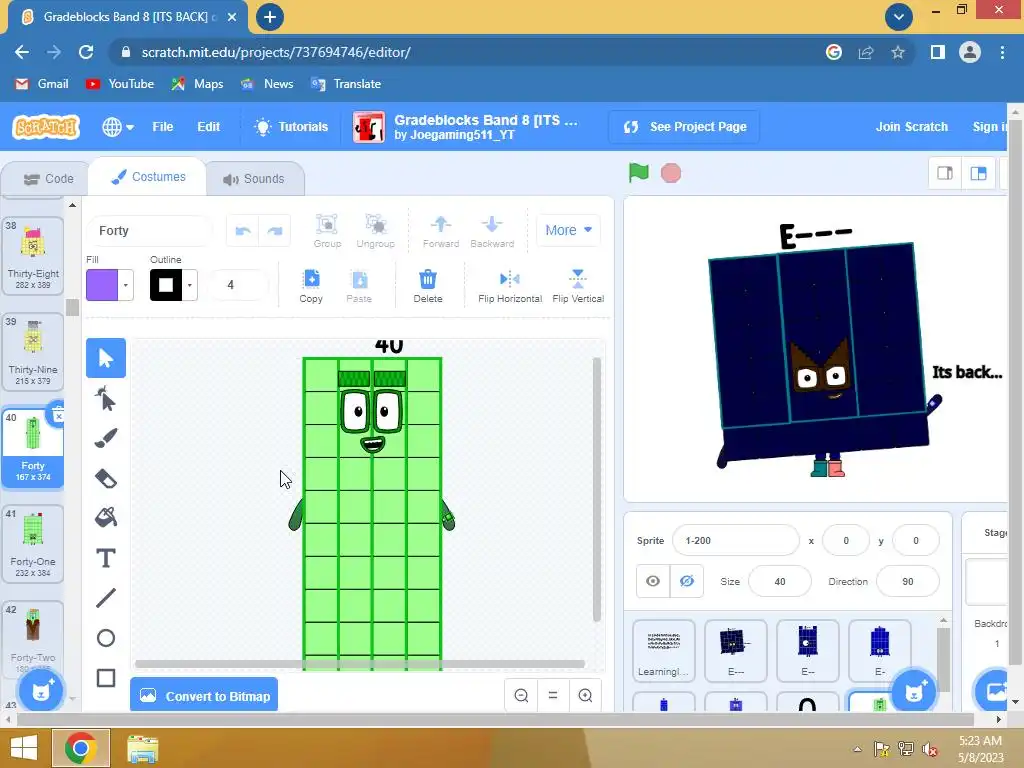Open the Fill color dropdown
Viewport: 1024px width, 768px height.
pos(125,285)
